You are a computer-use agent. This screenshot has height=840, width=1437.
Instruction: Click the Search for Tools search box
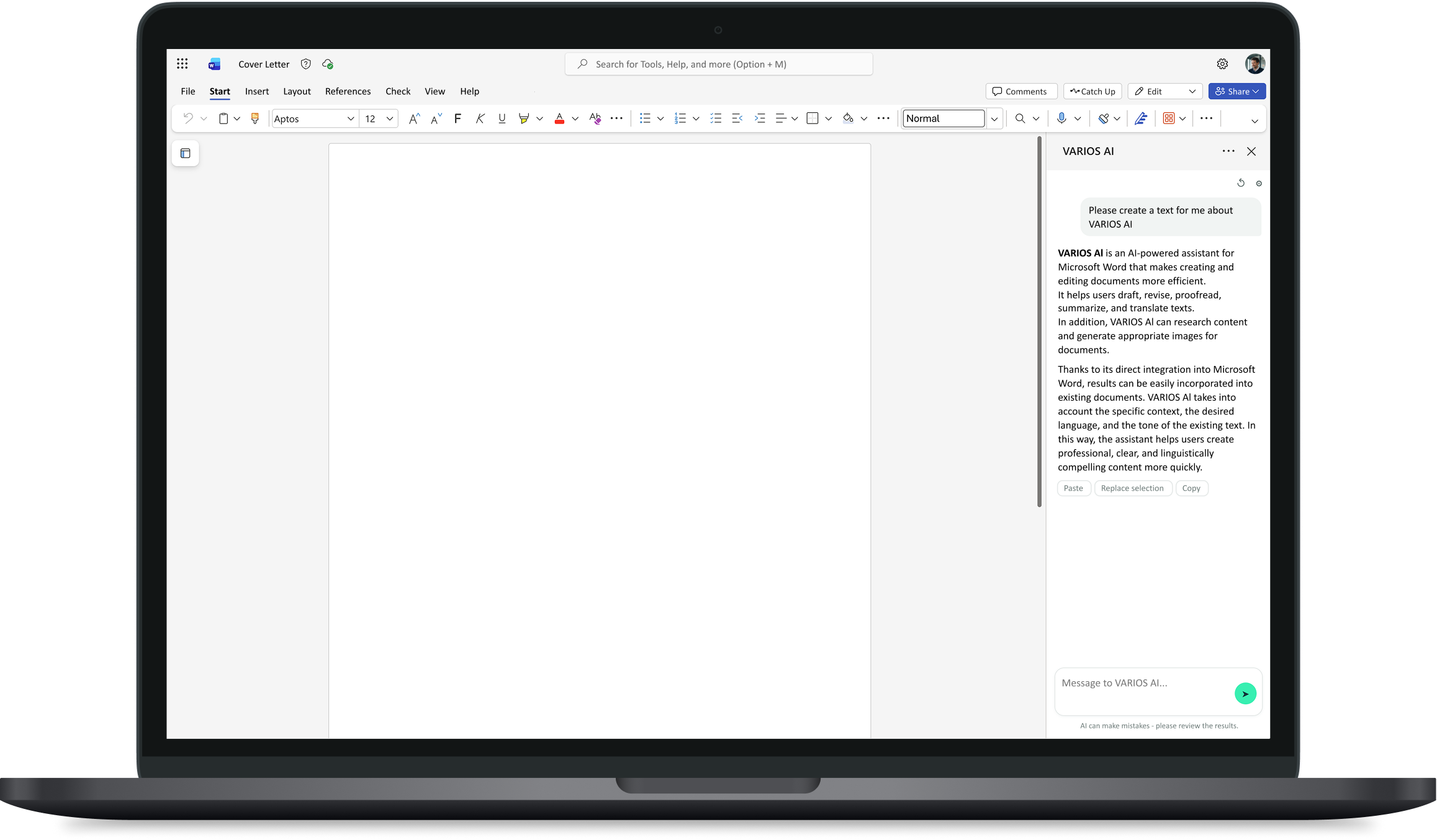[x=718, y=64]
